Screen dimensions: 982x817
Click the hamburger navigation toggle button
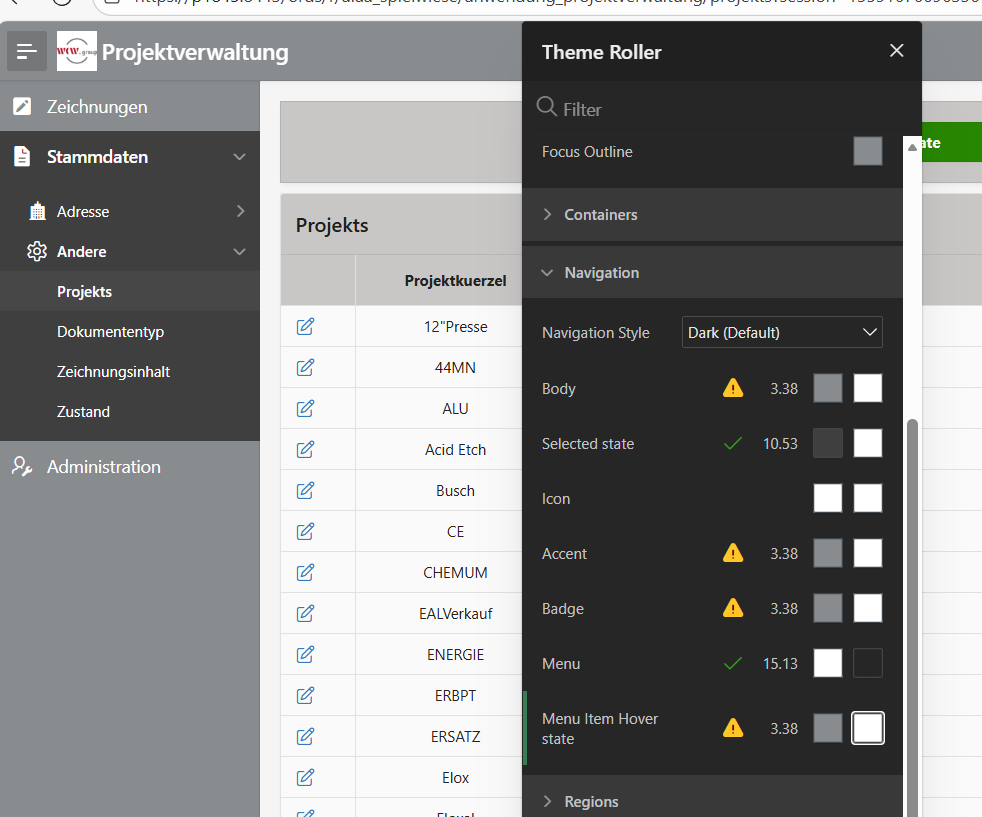(x=27, y=51)
